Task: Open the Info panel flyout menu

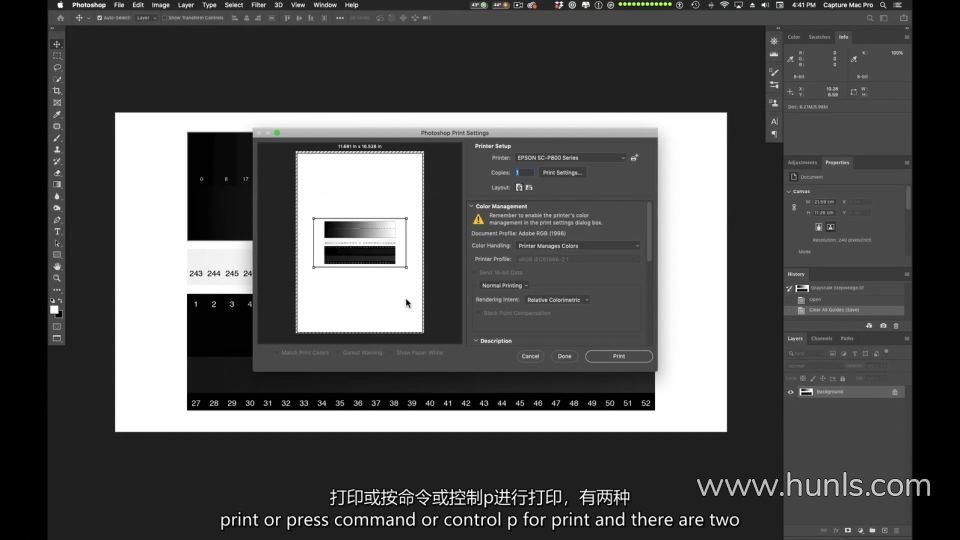Action: [907, 37]
